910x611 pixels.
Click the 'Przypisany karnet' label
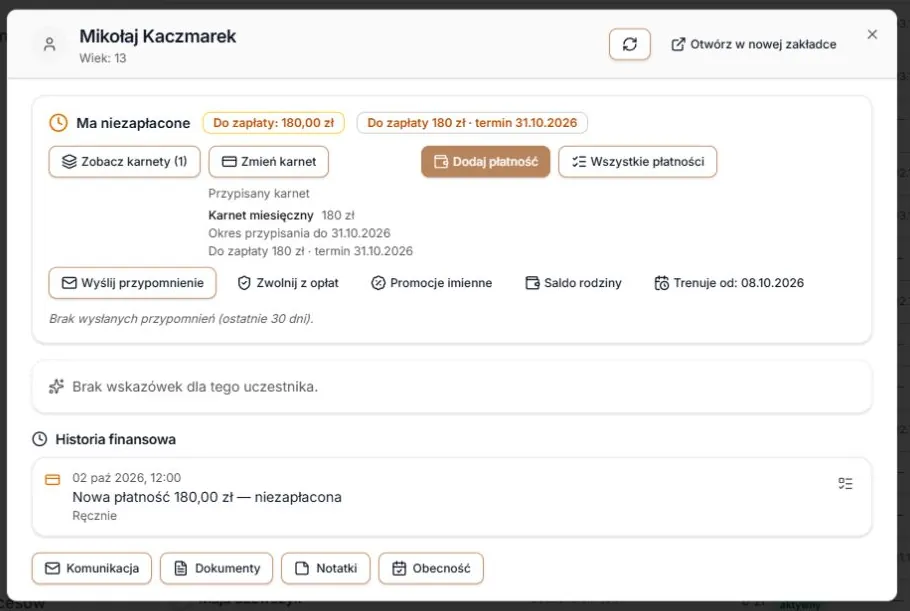pos(259,193)
